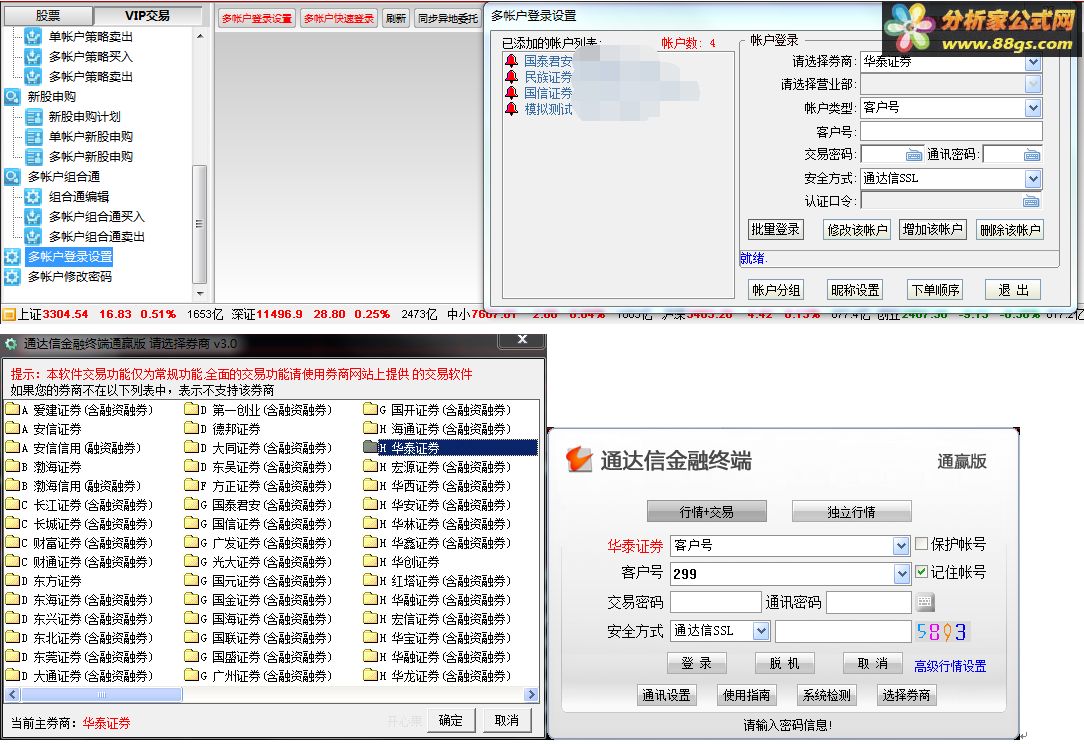This screenshot has width=1084, height=744.
Task: Click the 单帐户新股申购 icon
Action: tap(32, 137)
